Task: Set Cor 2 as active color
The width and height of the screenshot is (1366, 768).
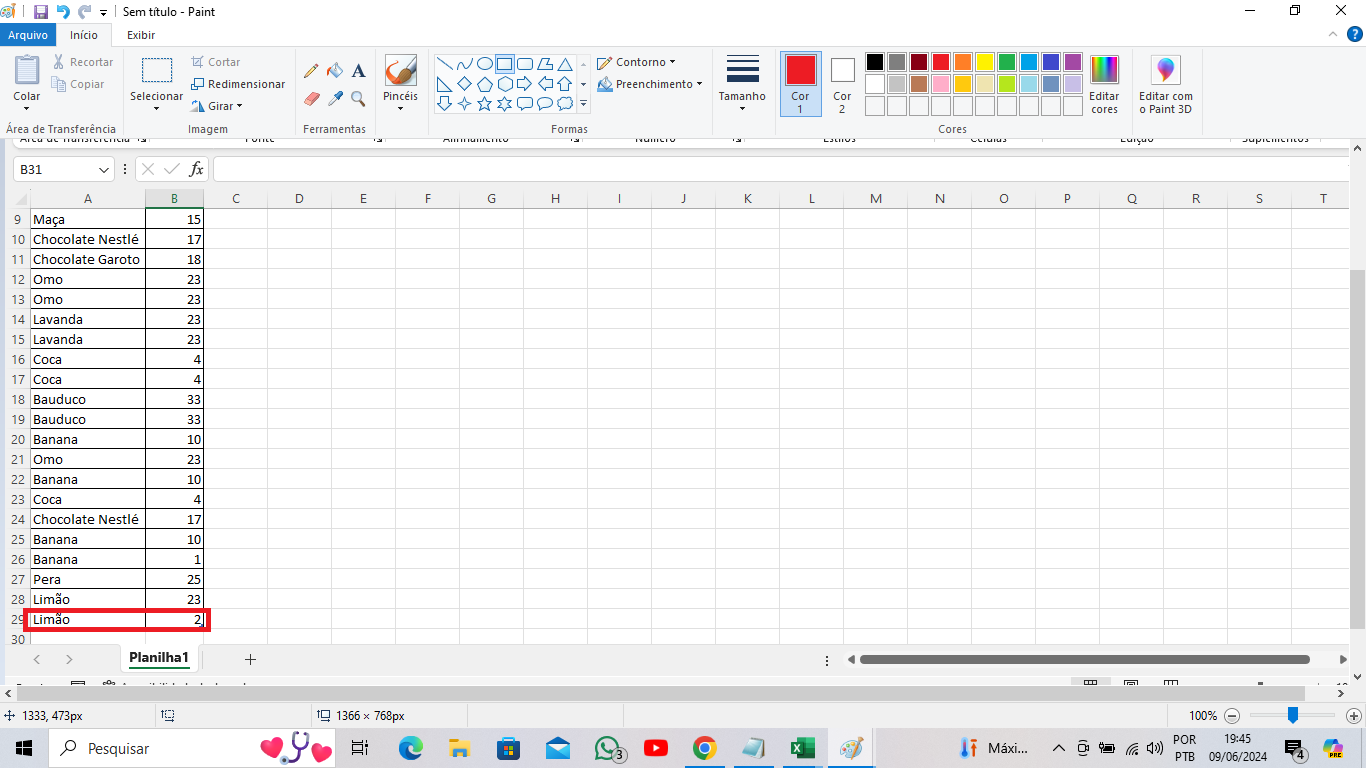Action: point(842,83)
